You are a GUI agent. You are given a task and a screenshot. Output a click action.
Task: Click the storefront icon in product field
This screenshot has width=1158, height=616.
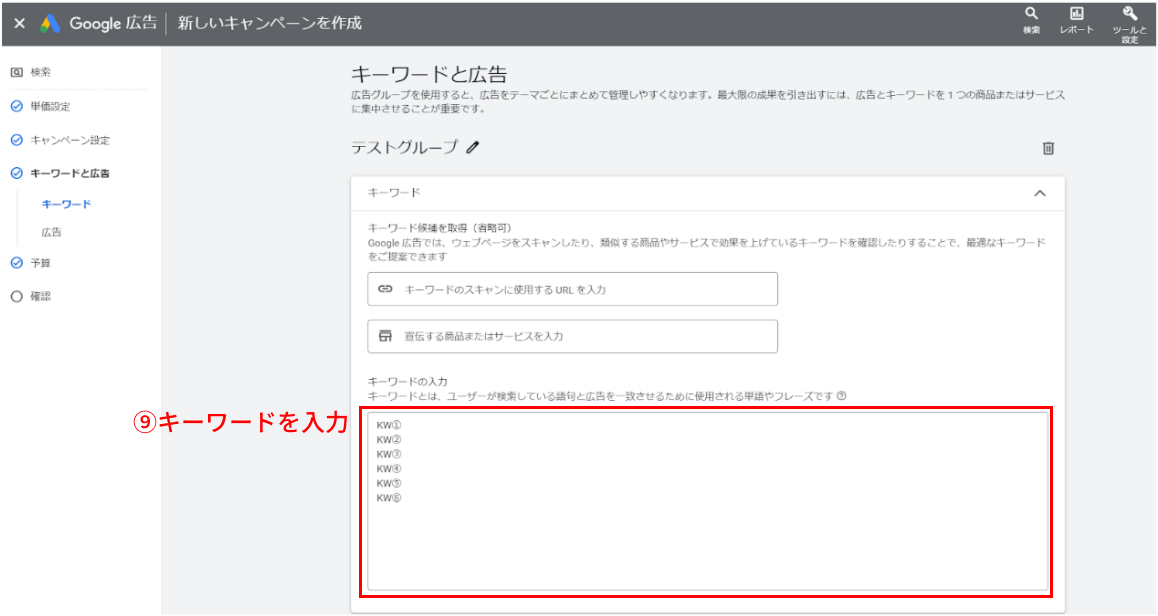click(385, 336)
